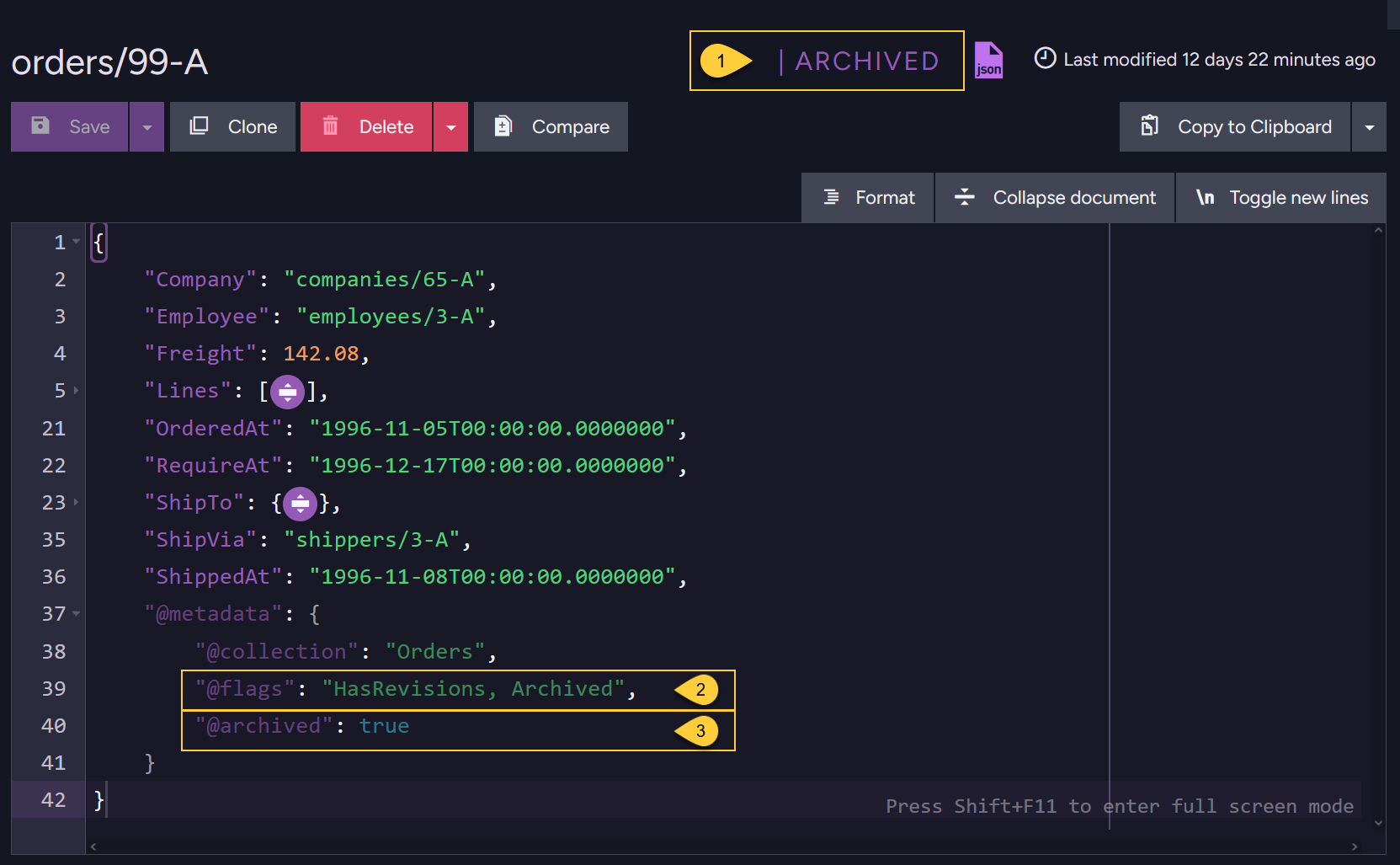The height and width of the screenshot is (865, 1400).
Task: Click the json file icon in header
Action: [988, 60]
